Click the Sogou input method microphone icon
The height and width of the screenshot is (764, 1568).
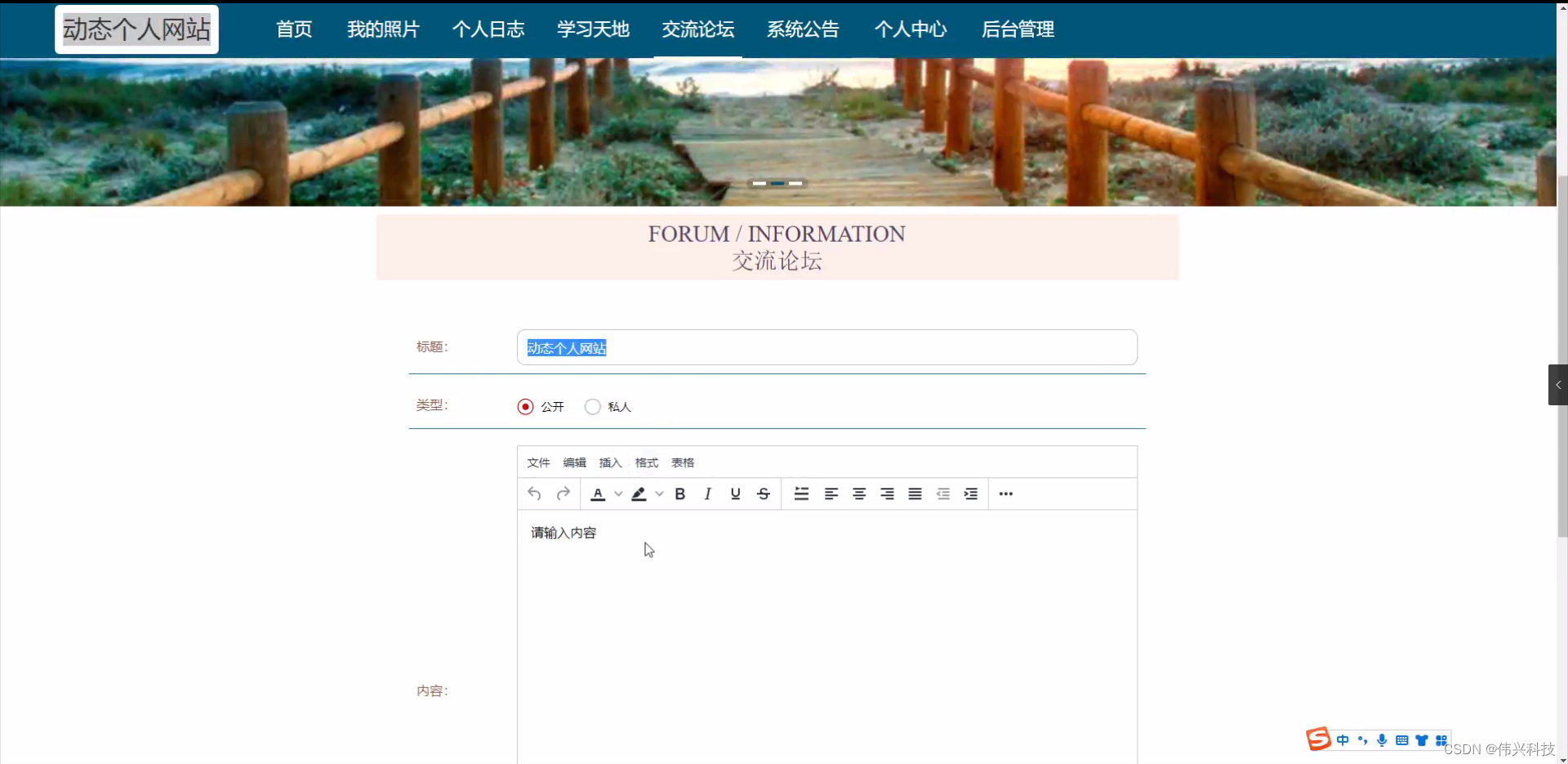pos(1381,739)
